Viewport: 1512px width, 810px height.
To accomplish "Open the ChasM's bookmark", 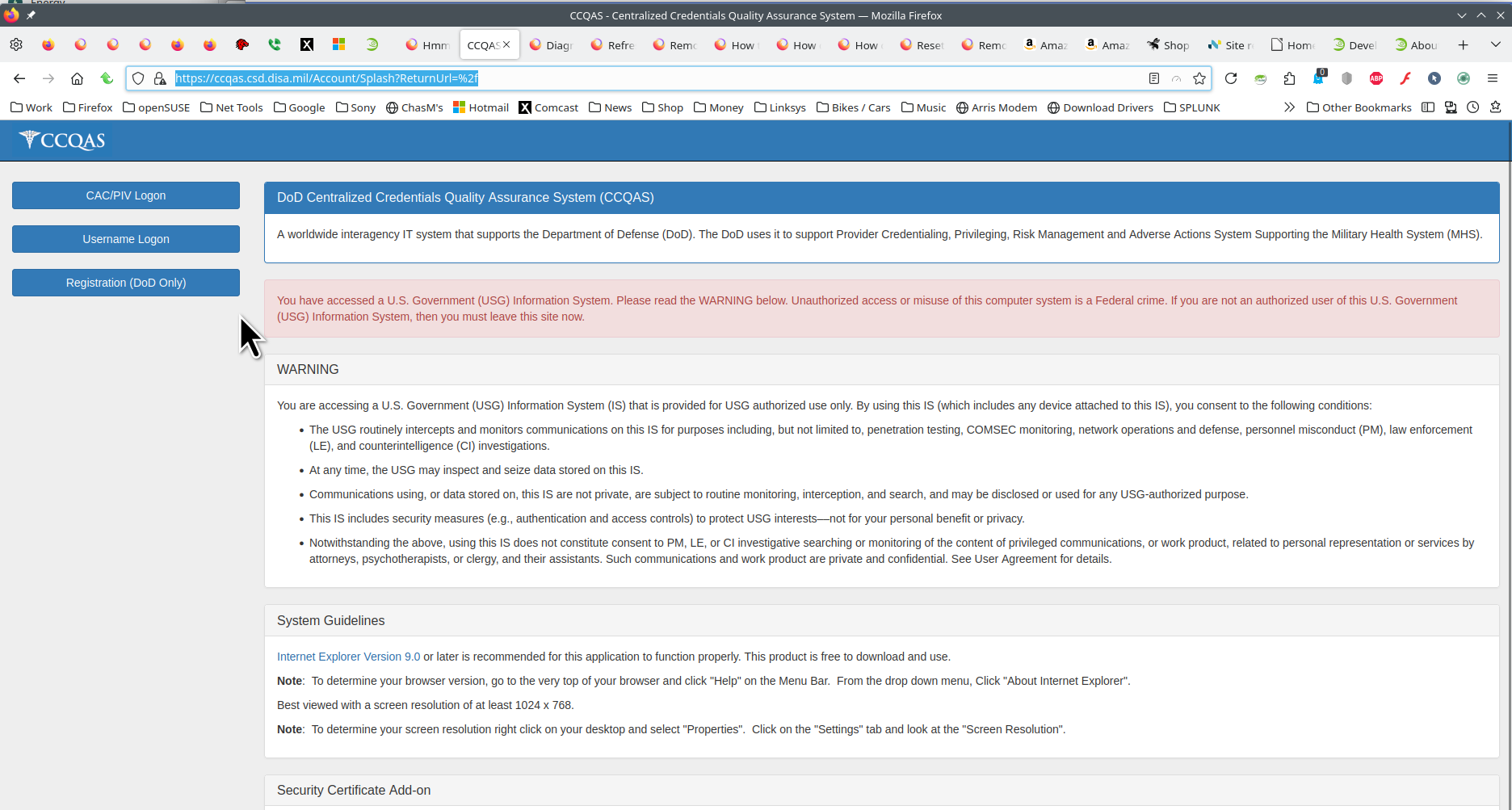I will 414,107.
